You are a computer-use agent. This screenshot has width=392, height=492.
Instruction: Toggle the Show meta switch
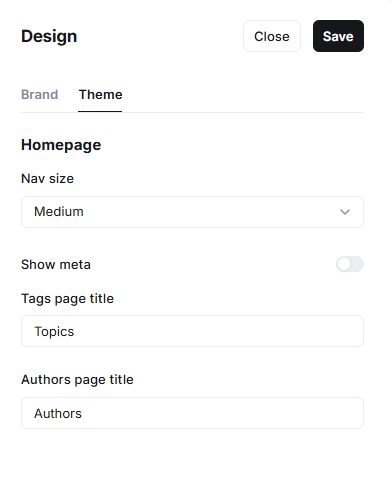tap(350, 264)
